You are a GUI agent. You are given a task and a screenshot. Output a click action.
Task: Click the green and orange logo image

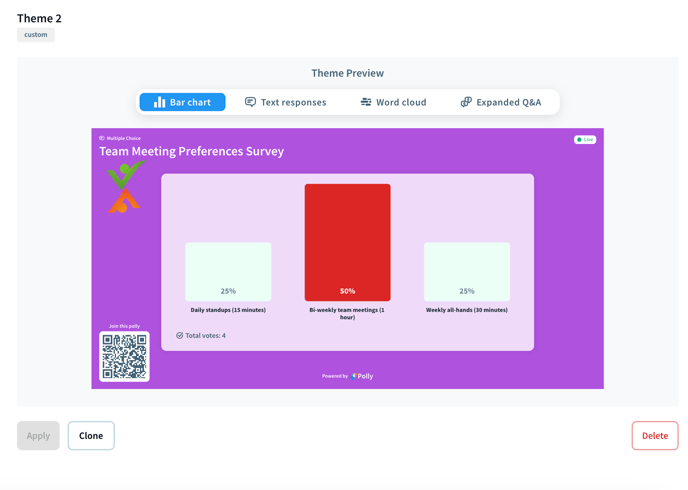click(x=125, y=187)
